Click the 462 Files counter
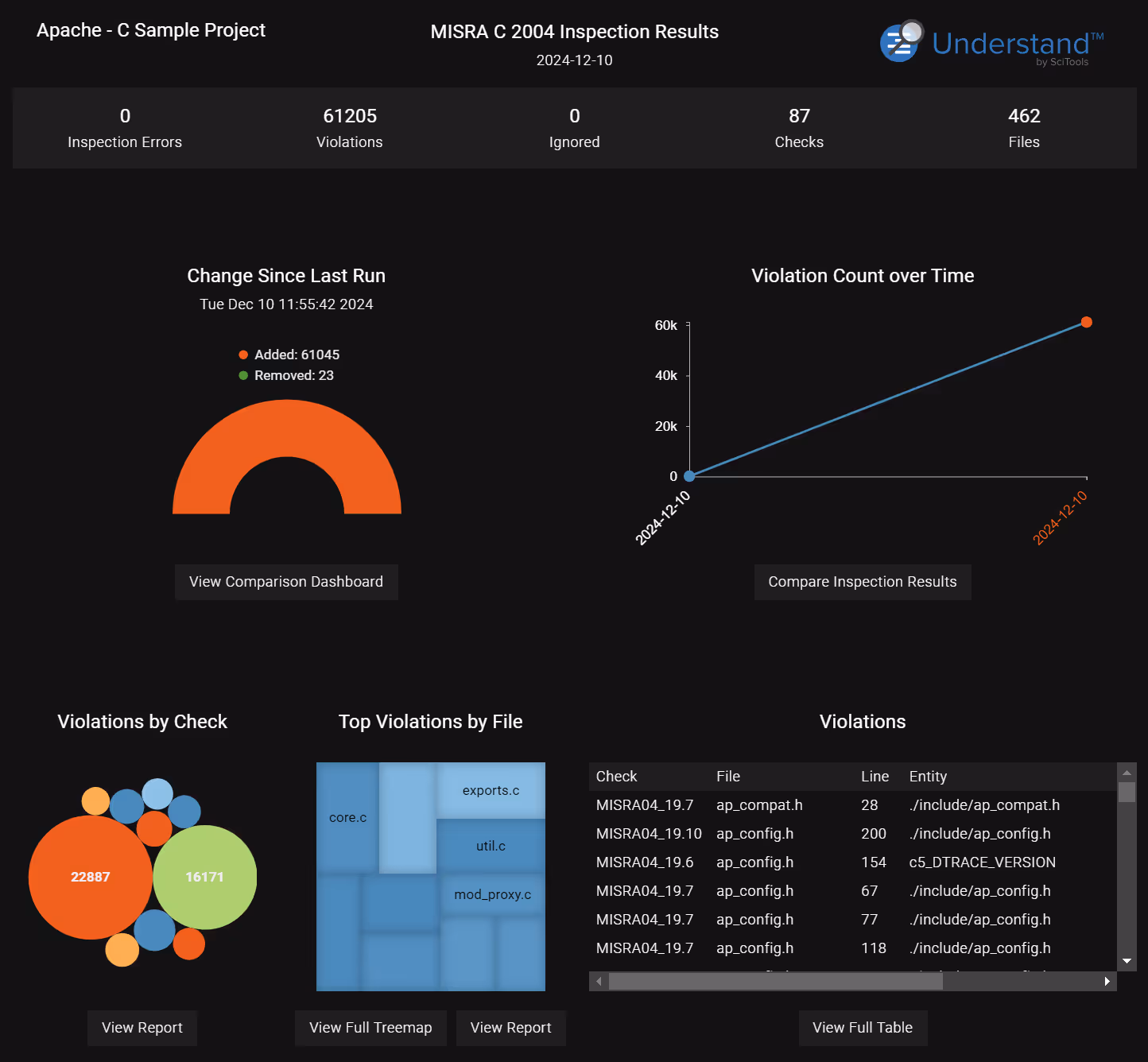This screenshot has height=1062, width=1148. click(x=1024, y=128)
